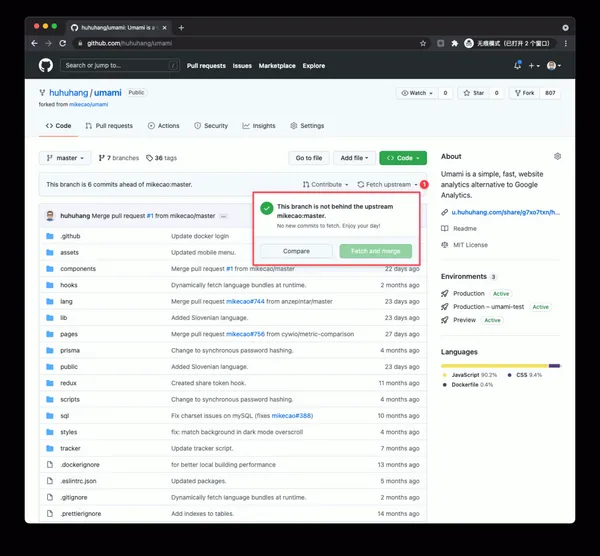600x556 pixels.
Task: Open the Actions tab
Action: click(163, 126)
